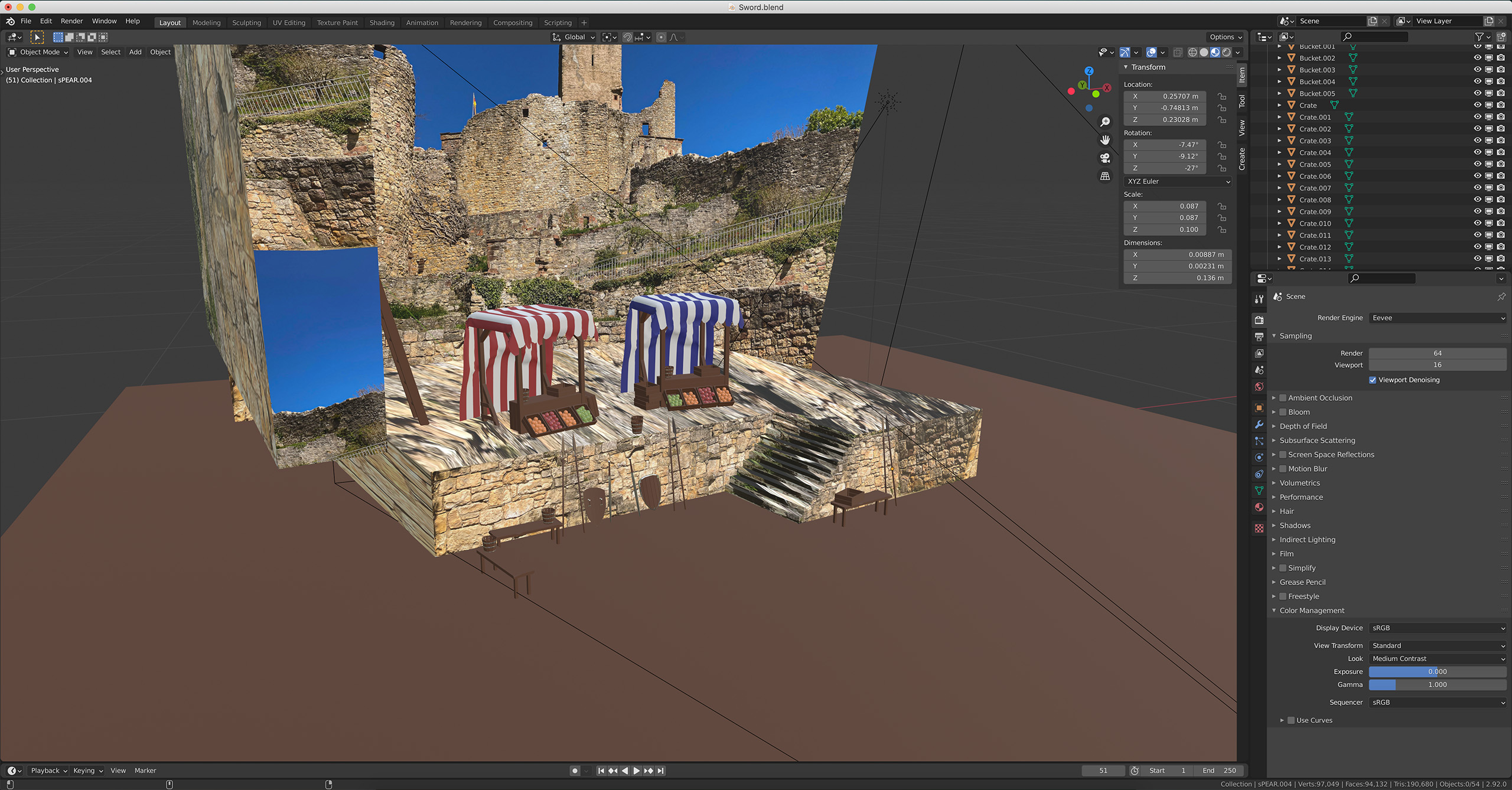Open the Tool sidebar tab
The image size is (1512, 790).
(x=1242, y=102)
